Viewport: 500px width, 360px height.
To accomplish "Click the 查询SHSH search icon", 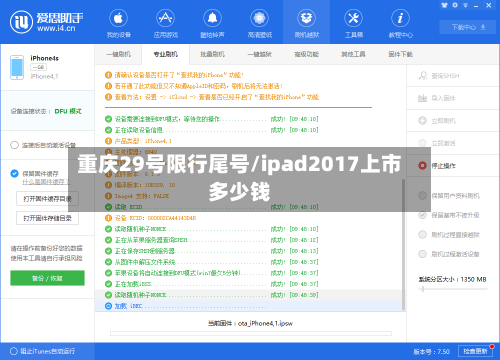I will coord(423,76).
